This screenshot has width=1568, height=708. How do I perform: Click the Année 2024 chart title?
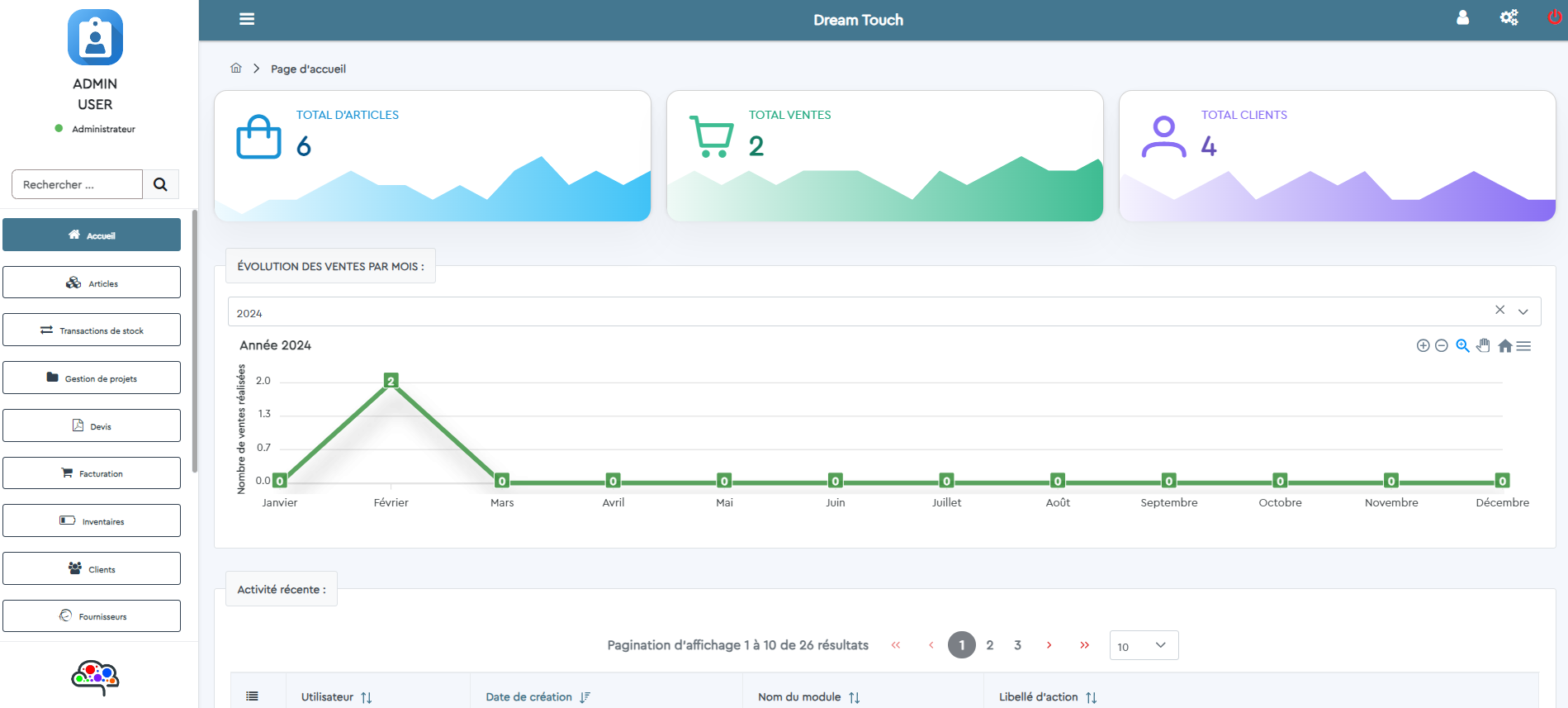275,345
